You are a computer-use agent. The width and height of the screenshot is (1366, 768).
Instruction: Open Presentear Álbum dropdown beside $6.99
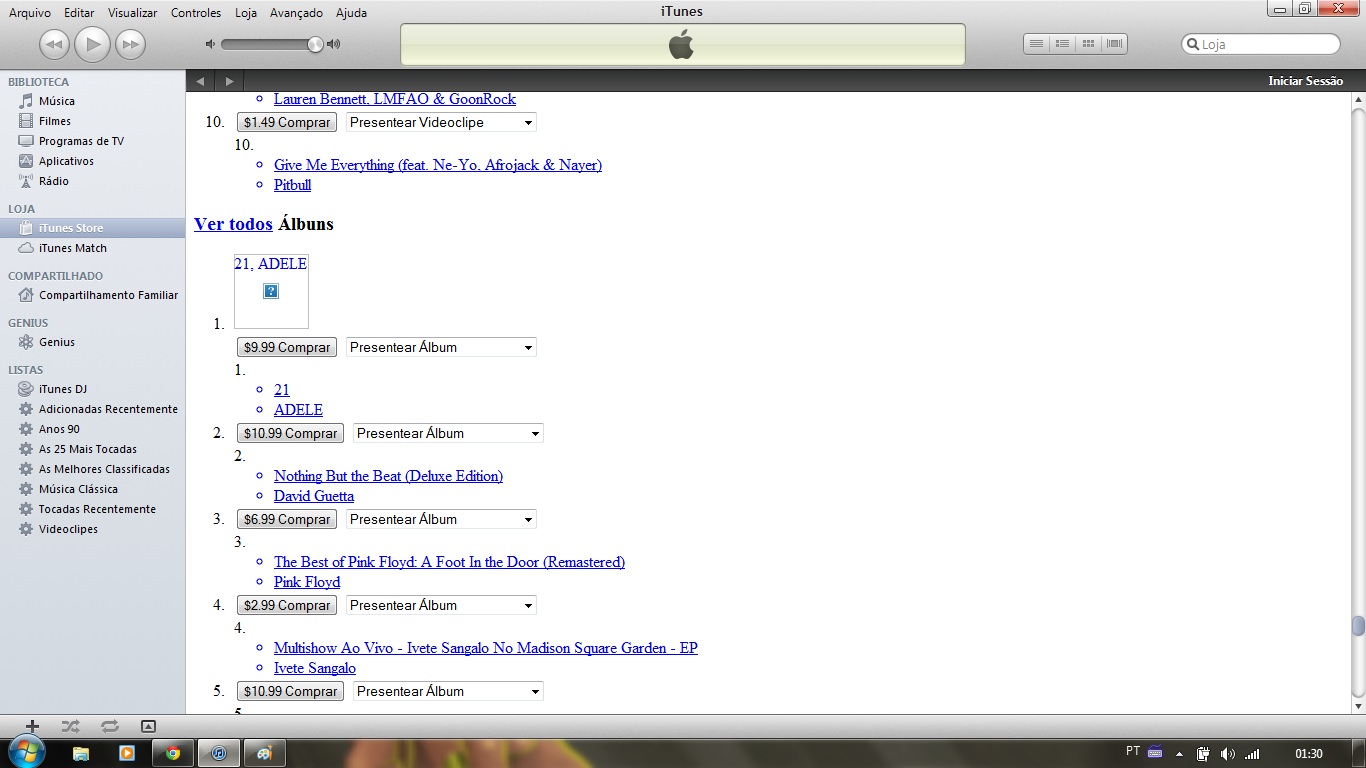[x=441, y=519]
